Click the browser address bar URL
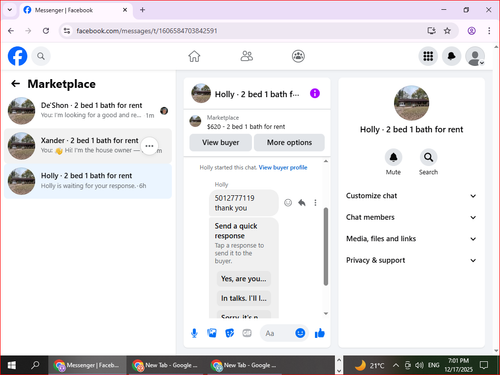The image size is (500, 375). [147, 31]
